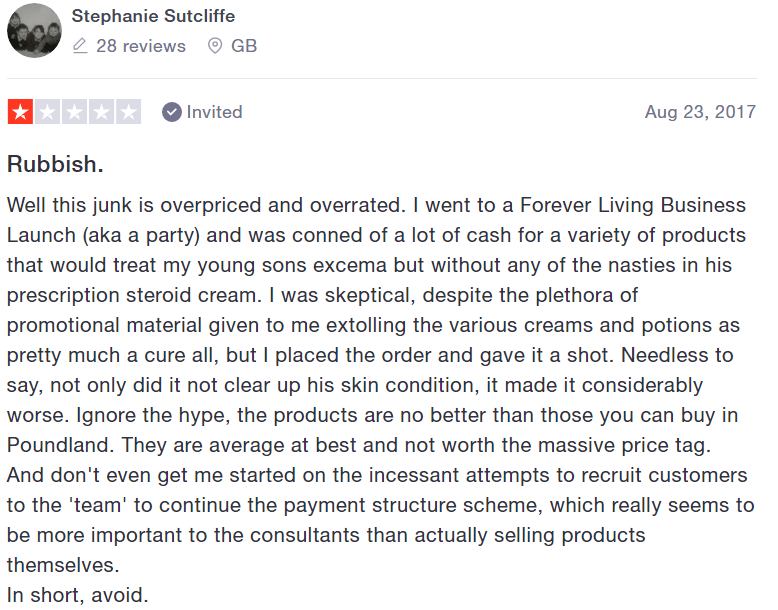778x610 pixels.
Task: Click the first red filled star
Action: pyautogui.click(x=20, y=112)
